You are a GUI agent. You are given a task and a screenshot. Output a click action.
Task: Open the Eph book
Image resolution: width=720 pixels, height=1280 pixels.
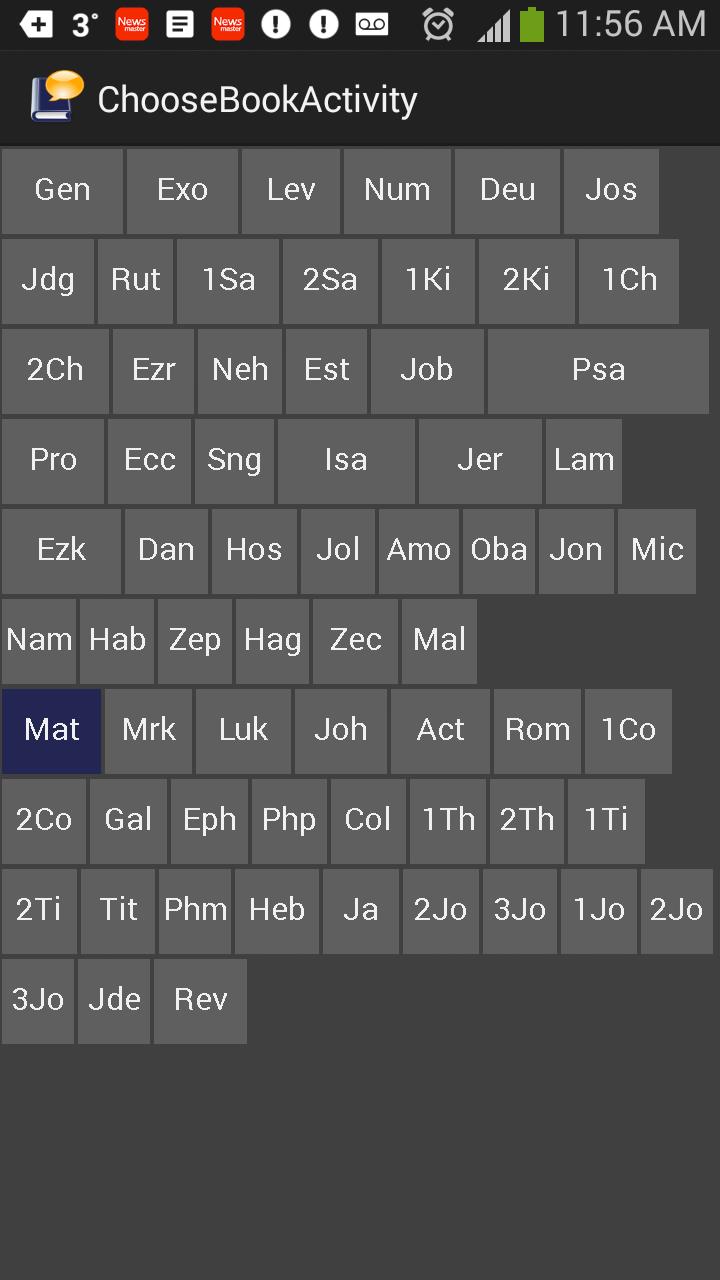point(209,821)
